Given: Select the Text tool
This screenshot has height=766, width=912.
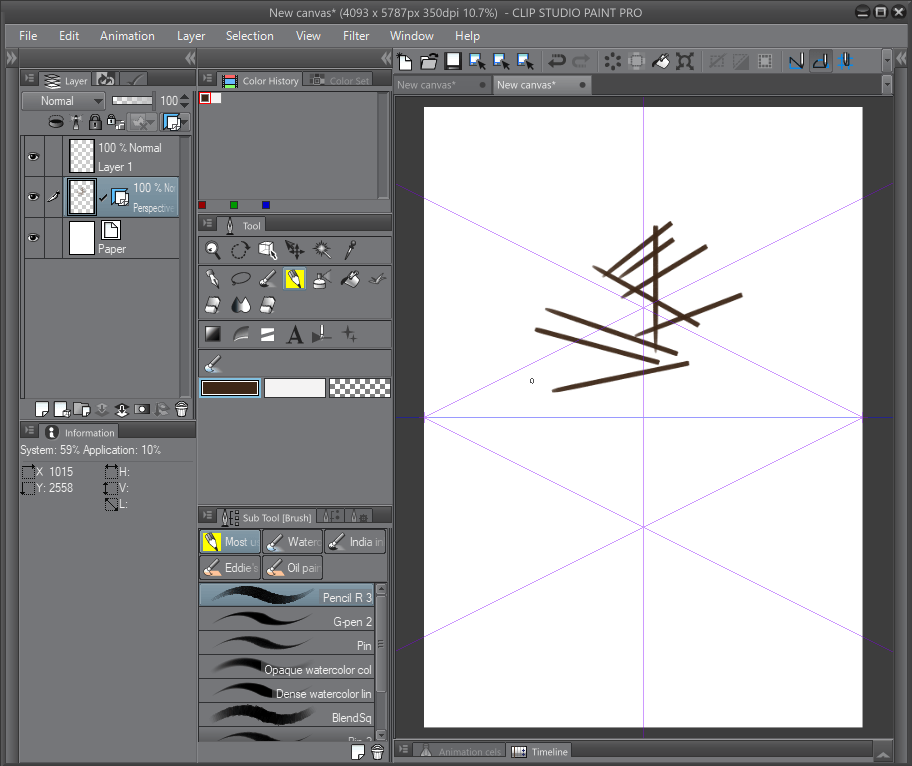Looking at the screenshot, I should (x=295, y=334).
